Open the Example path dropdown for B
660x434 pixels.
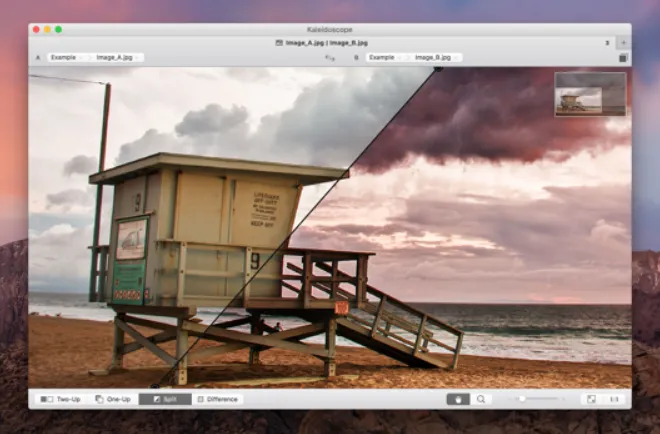384,57
